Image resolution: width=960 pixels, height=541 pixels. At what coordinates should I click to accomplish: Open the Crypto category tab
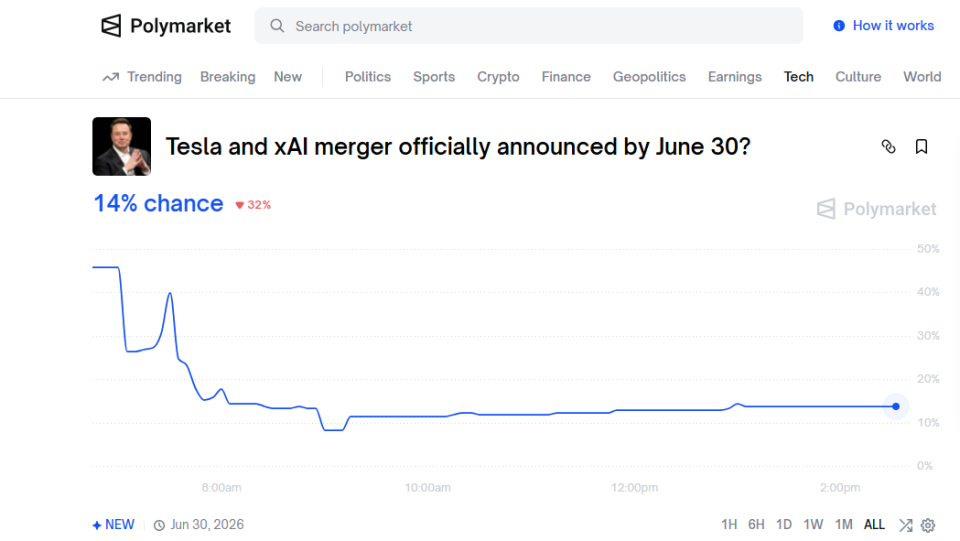coord(498,77)
